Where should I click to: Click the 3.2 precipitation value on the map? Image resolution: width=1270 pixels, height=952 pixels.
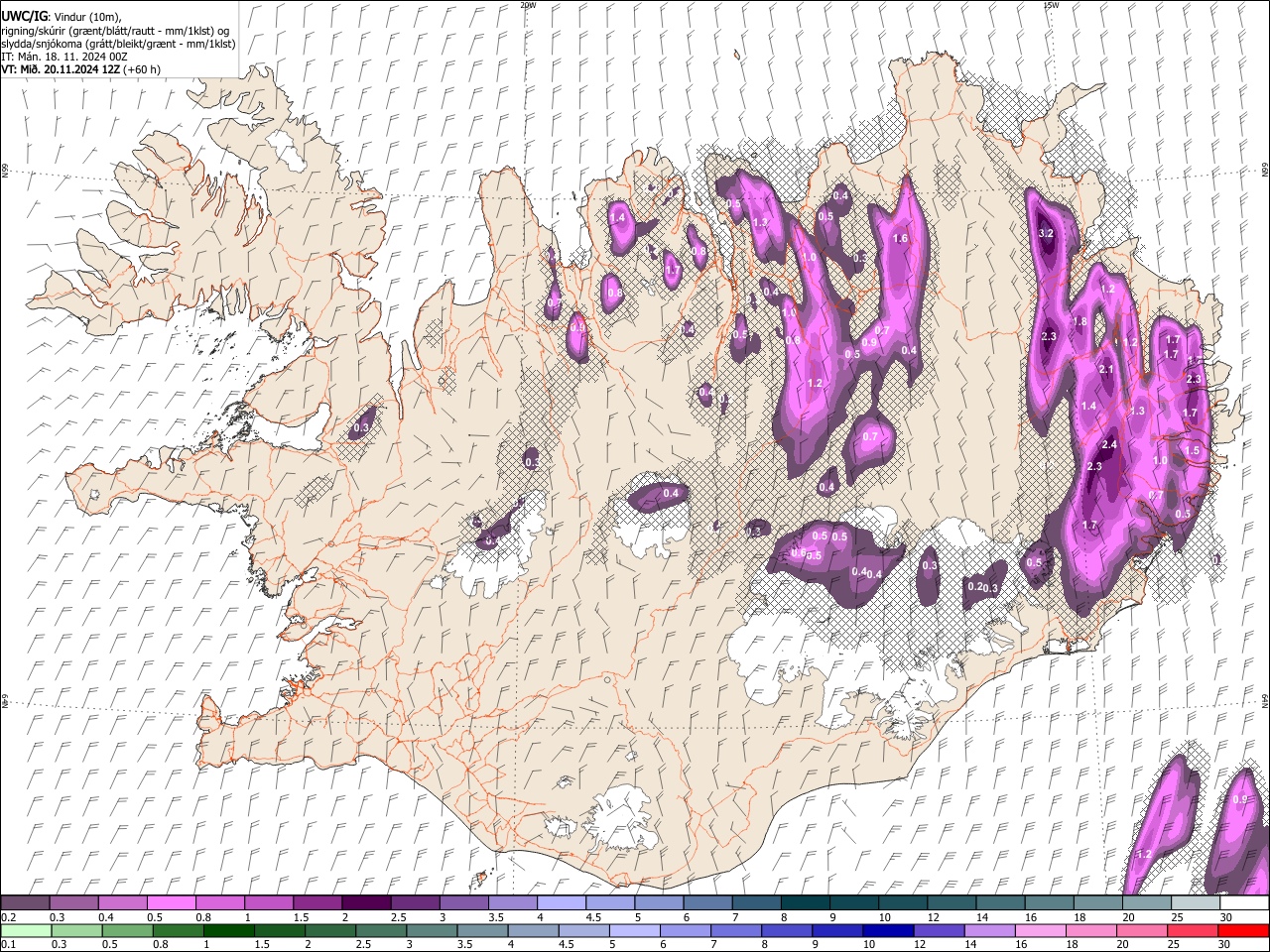coord(1045,233)
